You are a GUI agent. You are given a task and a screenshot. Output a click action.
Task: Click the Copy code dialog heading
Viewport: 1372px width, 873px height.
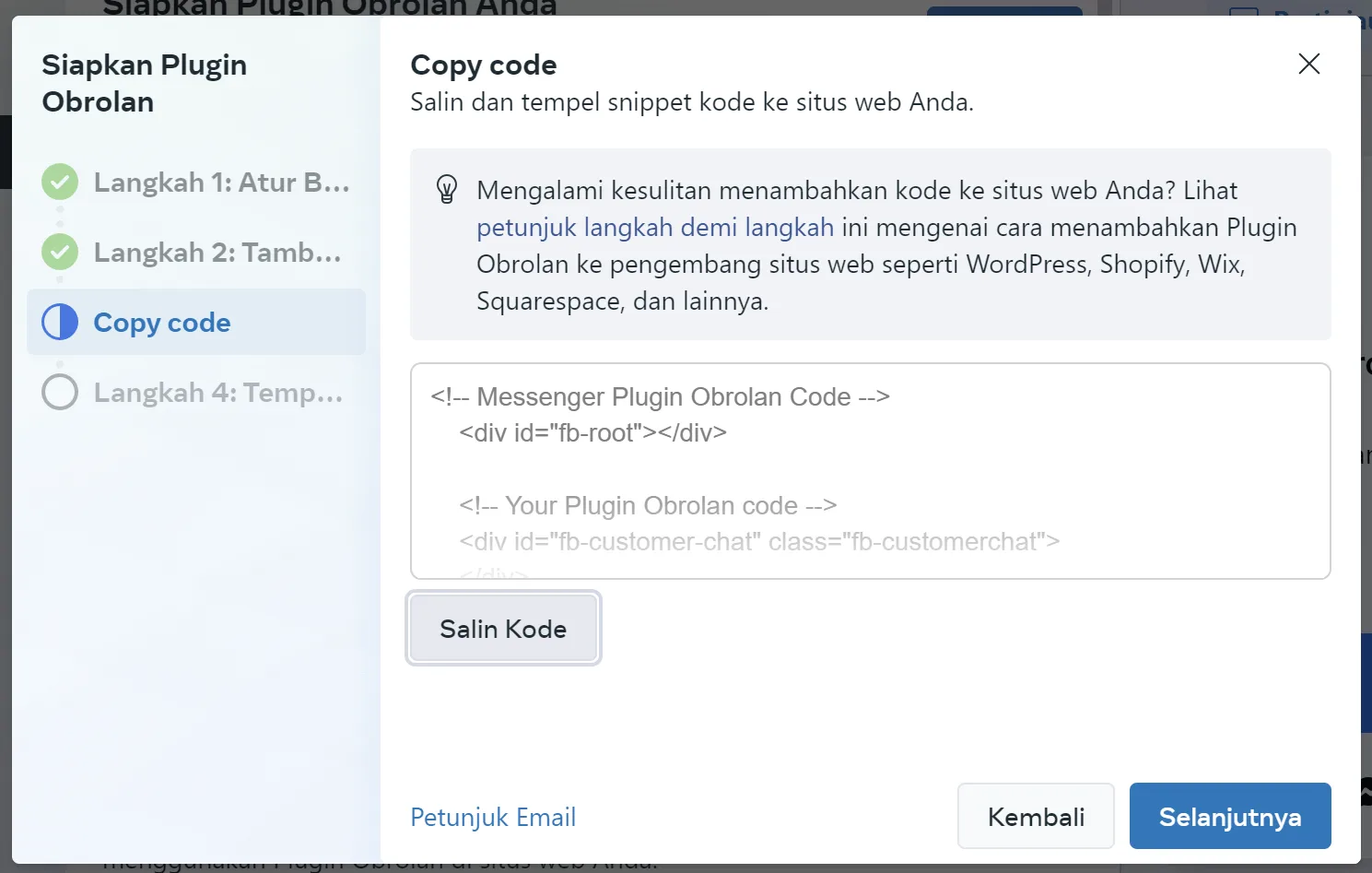[484, 65]
